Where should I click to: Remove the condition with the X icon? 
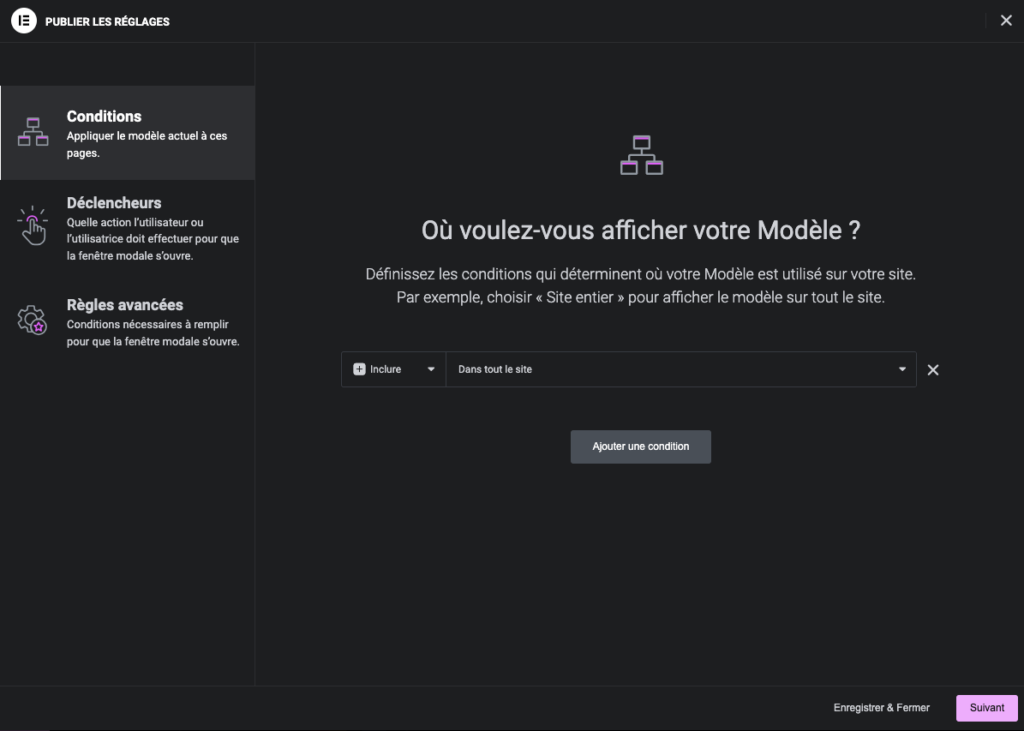tap(933, 370)
